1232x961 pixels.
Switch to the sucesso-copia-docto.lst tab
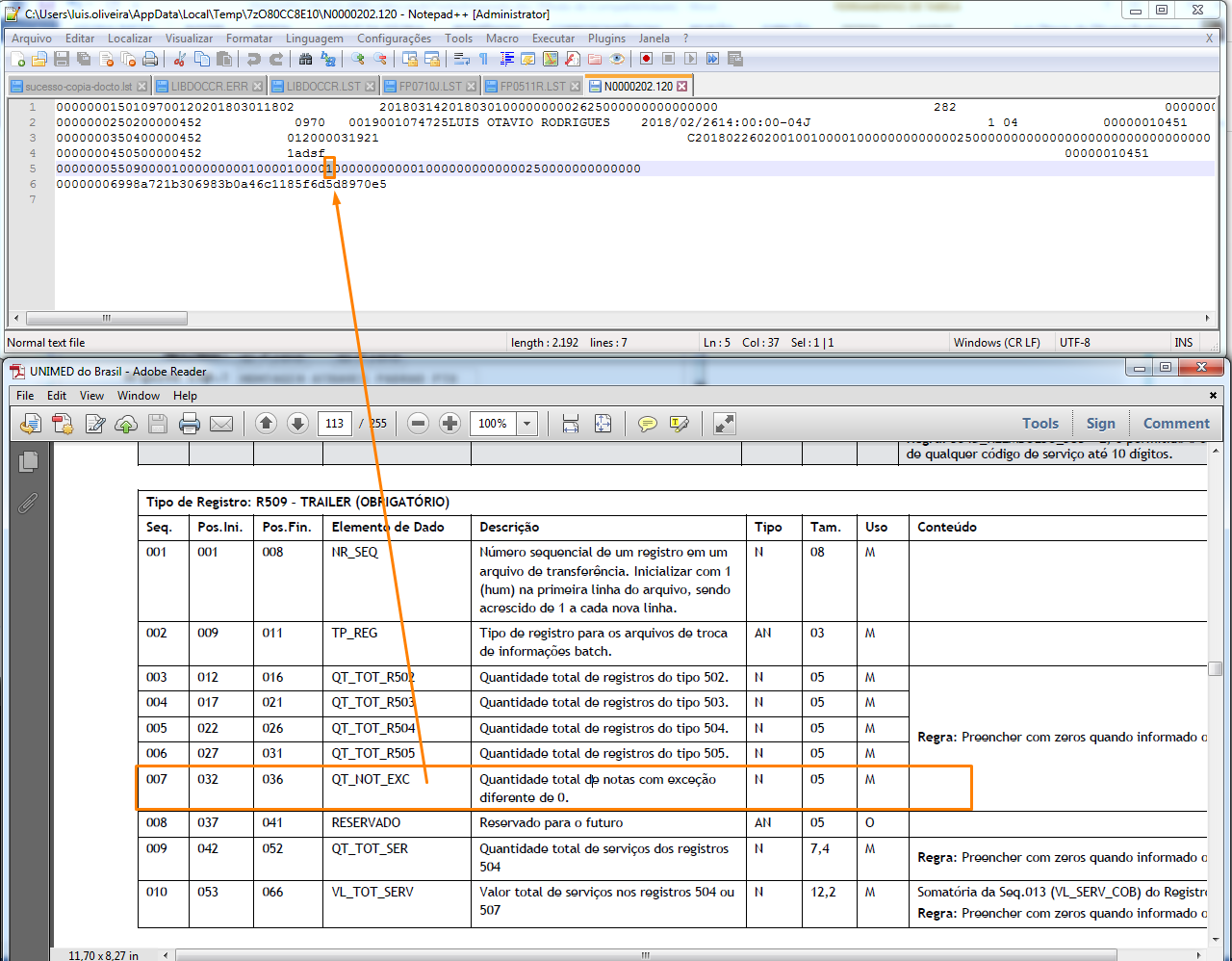[78, 87]
